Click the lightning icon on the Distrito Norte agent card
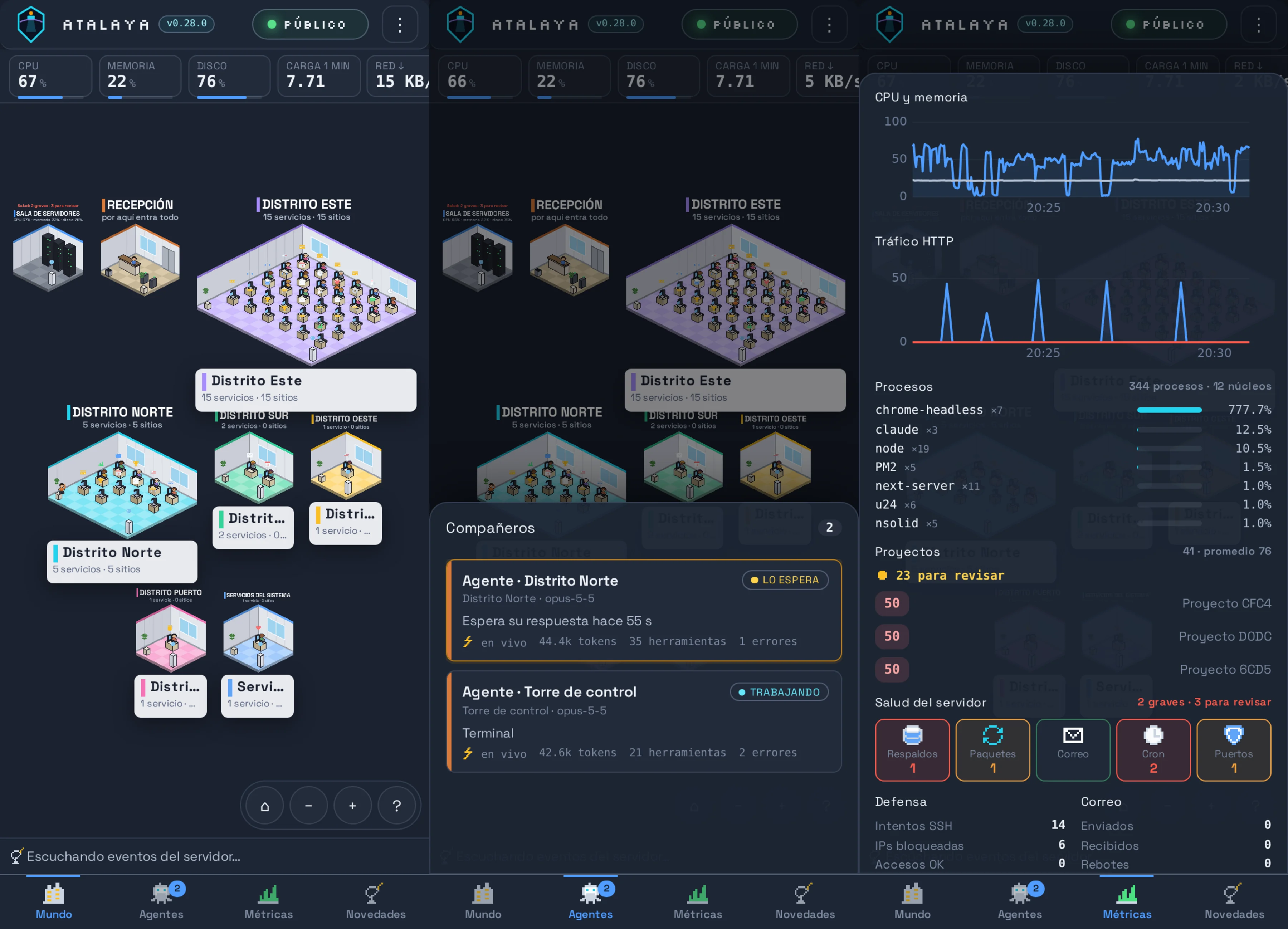 coord(468,642)
